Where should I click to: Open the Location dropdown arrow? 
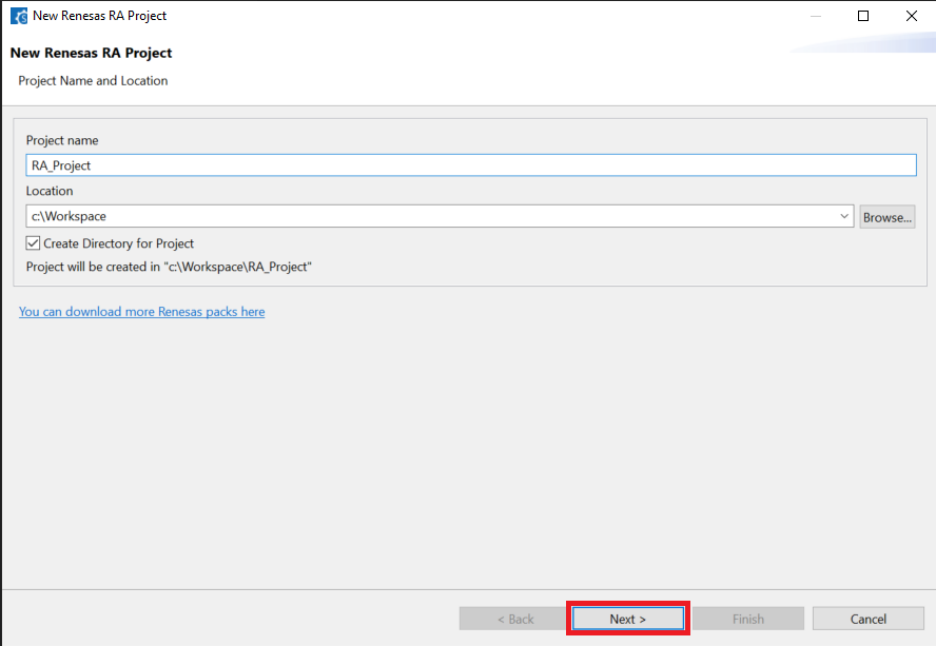coord(844,216)
